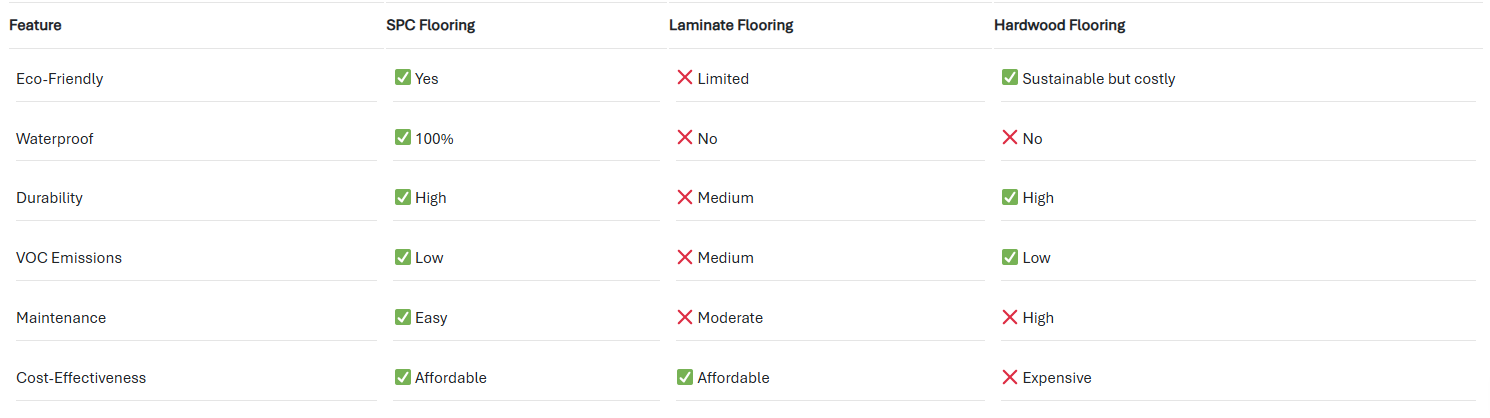Click the Eco-Friendly row label
This screenshot has height=418, width=1490.
59,79
